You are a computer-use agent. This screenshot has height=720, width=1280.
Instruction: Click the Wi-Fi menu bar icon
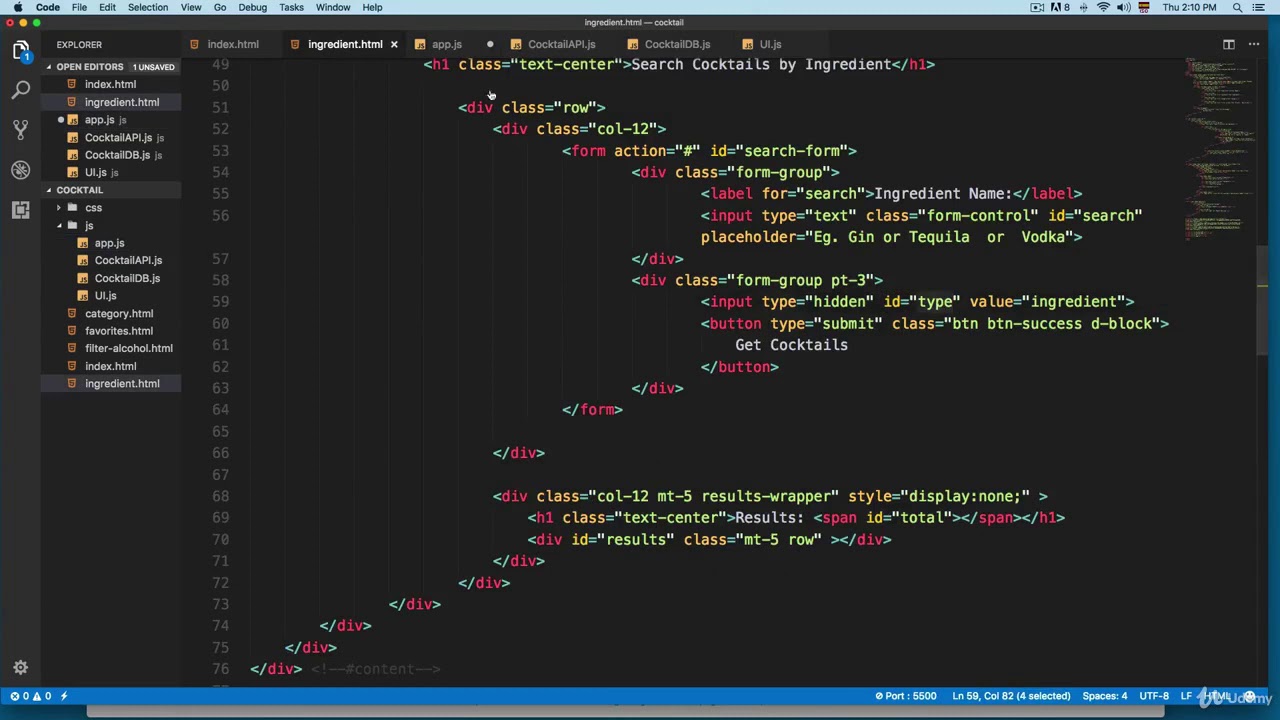pos(1103,7)
